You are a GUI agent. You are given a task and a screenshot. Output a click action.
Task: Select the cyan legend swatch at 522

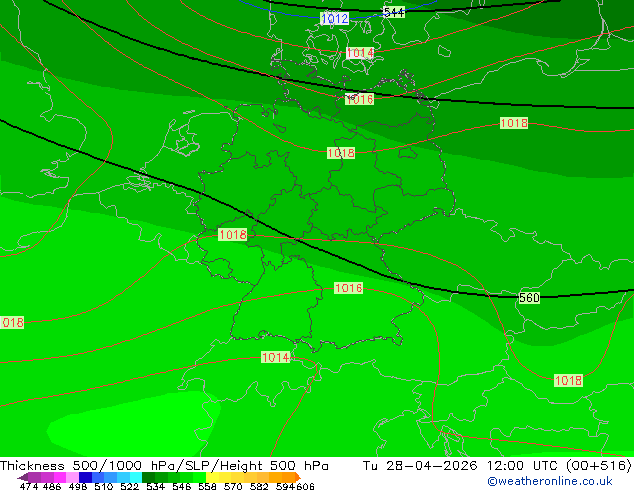click(136, 477)
